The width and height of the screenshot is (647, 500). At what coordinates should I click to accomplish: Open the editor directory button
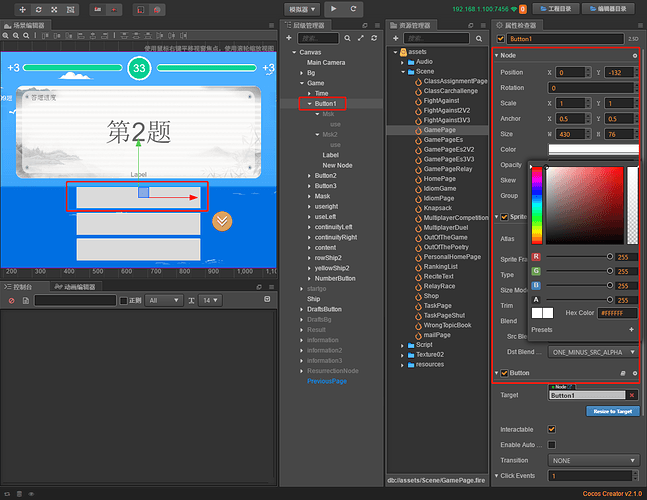pos(608,9)
